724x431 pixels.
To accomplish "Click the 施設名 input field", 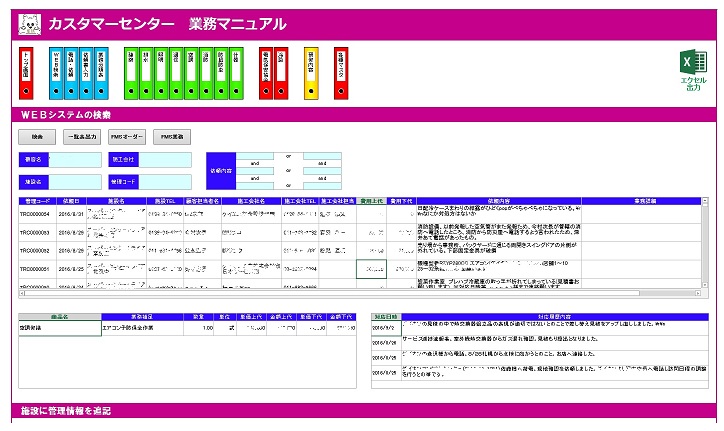I will point(75,182).
